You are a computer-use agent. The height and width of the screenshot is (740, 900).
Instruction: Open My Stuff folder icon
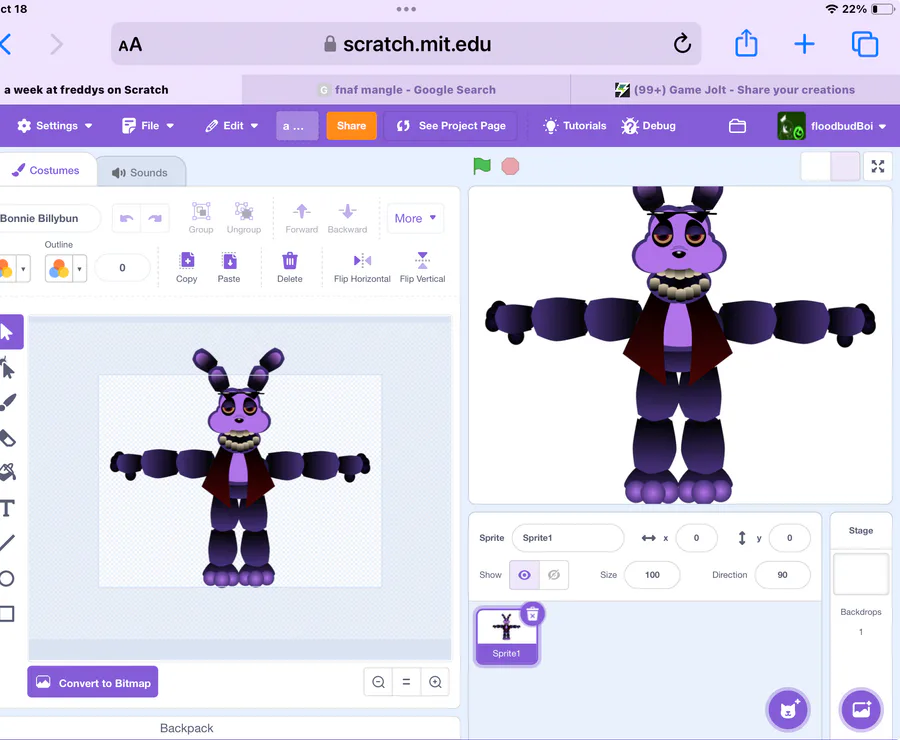coord(737,126)
